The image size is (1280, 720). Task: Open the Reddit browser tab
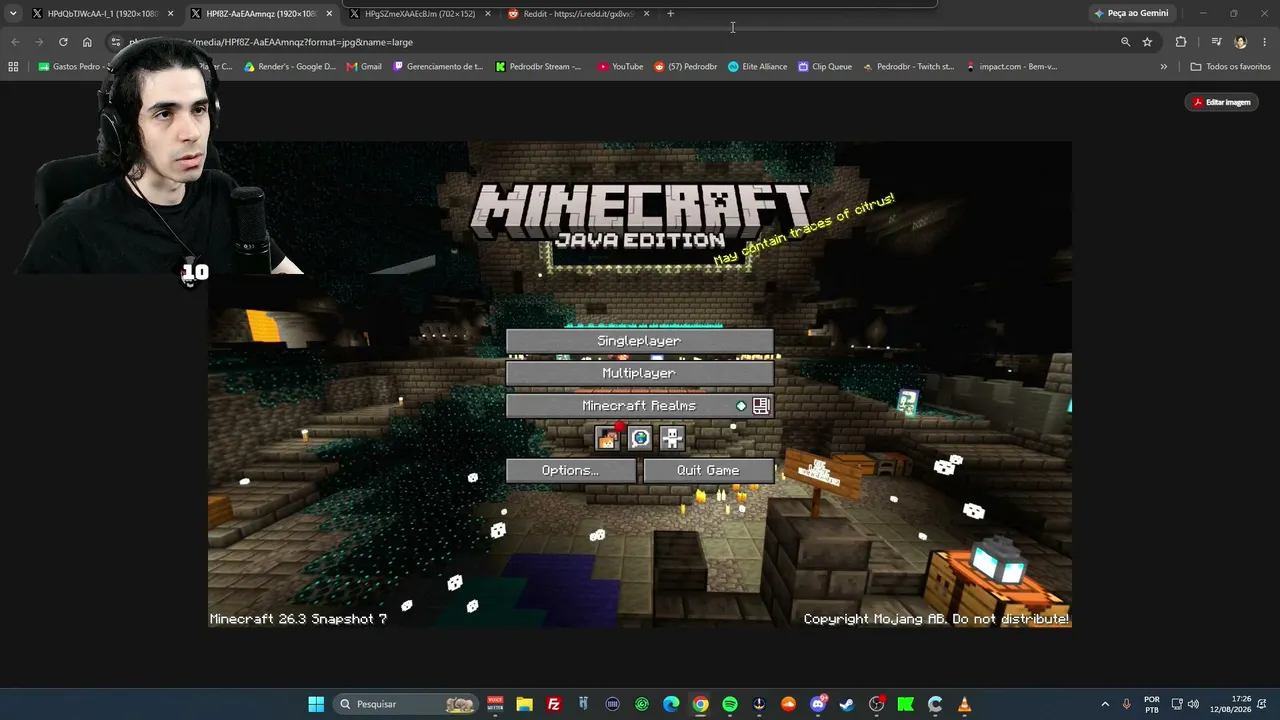[579, 14]
